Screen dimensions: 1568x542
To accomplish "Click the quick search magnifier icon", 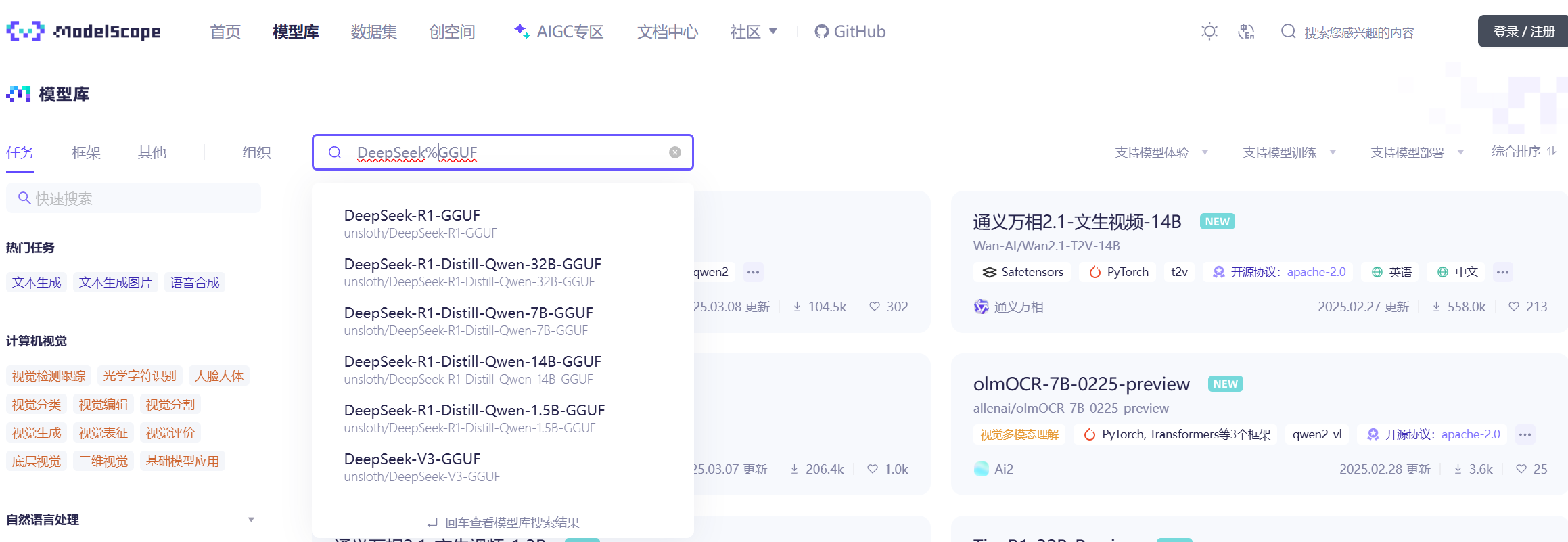I will tap(24, 198).
